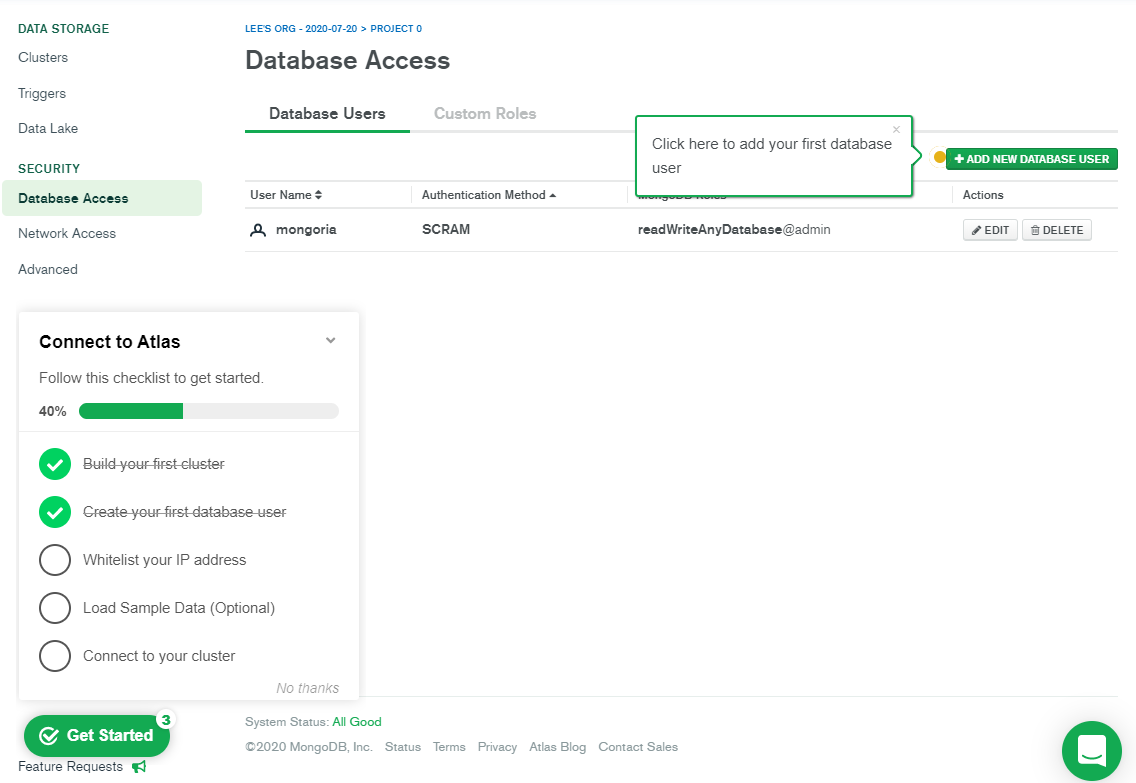Image resolution: width=1136 pixels, height=783 pixels.
Task: Click Load Sample Data (Optional) step
Action: 179,608
